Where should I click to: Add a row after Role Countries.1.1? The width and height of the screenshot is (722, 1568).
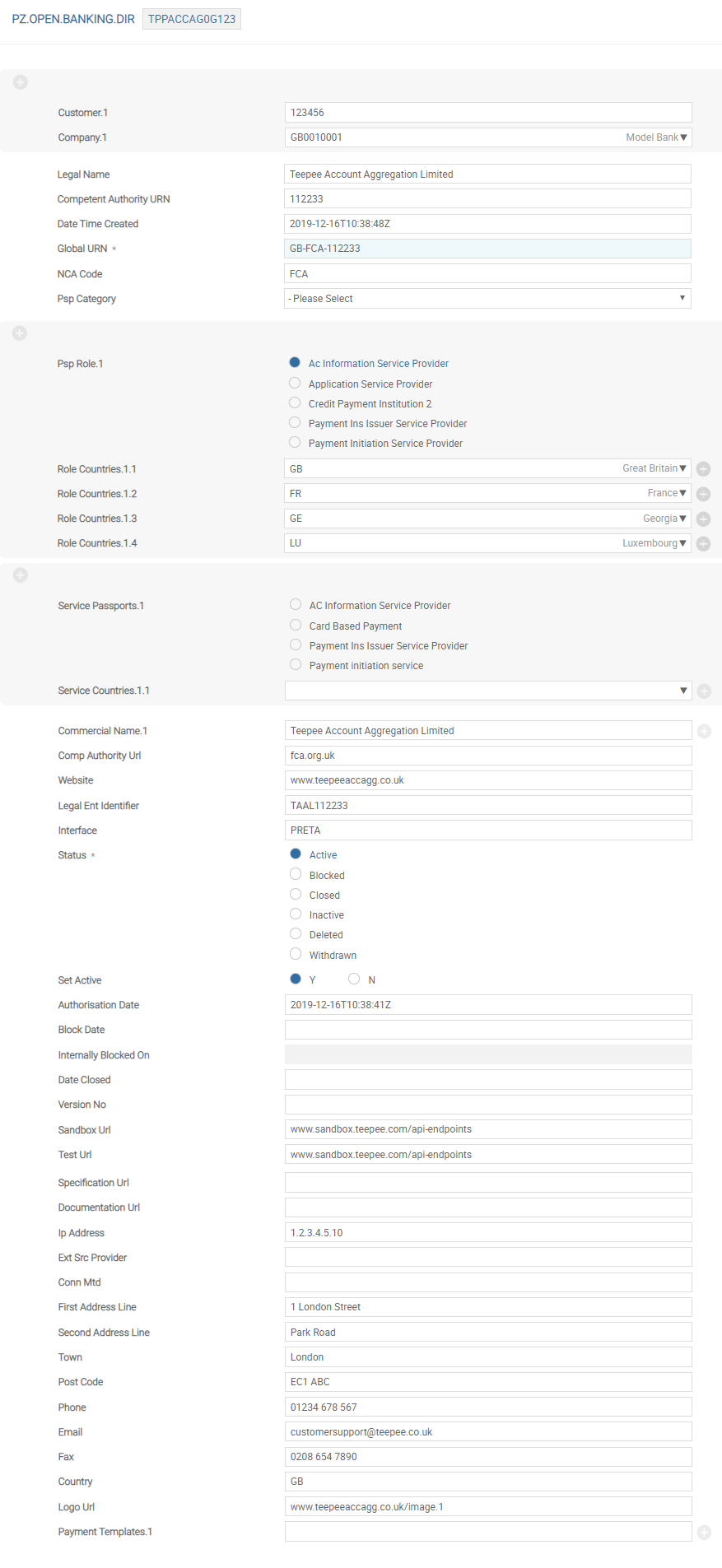[703, 469]
